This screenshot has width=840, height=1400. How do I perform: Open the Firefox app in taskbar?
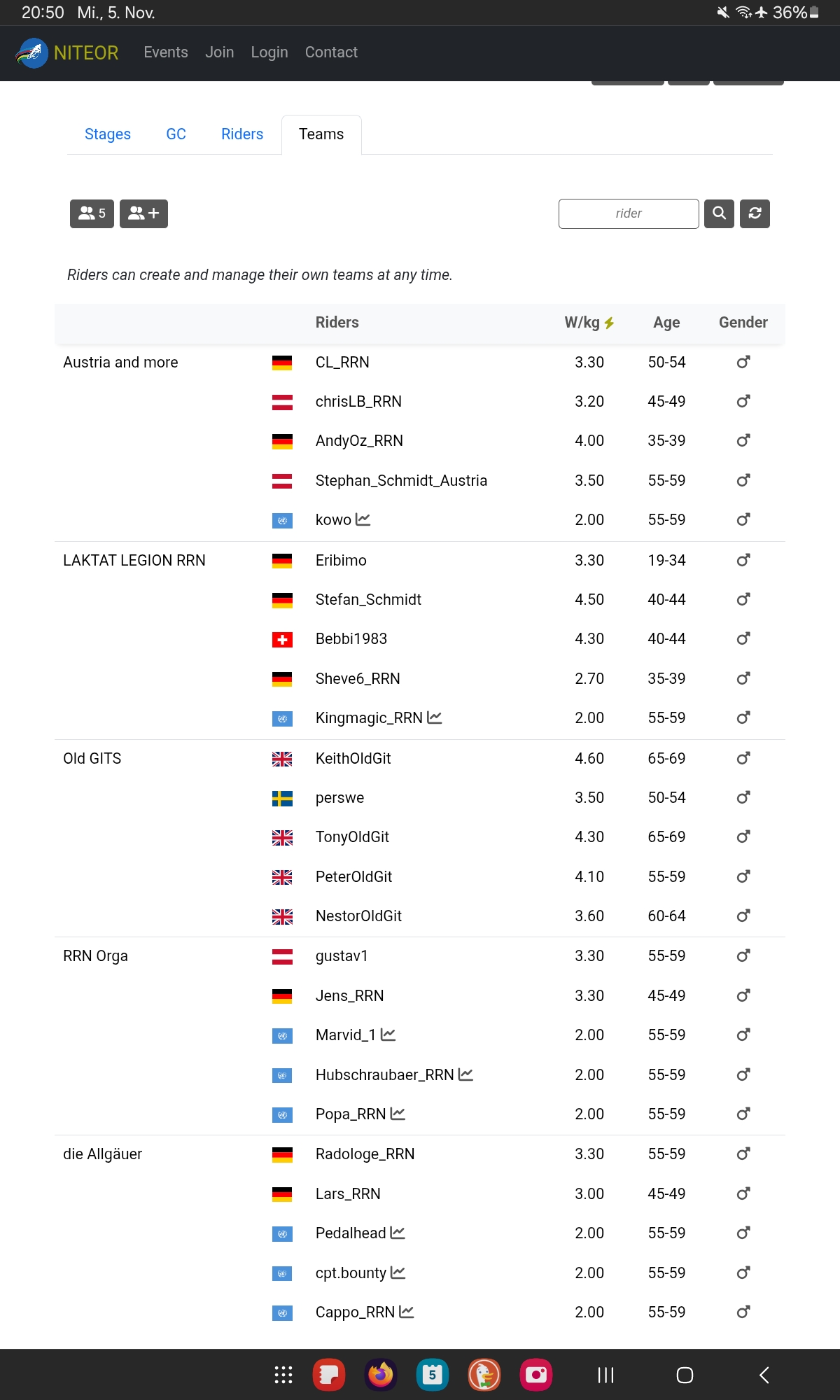(x=381, y=1375)
